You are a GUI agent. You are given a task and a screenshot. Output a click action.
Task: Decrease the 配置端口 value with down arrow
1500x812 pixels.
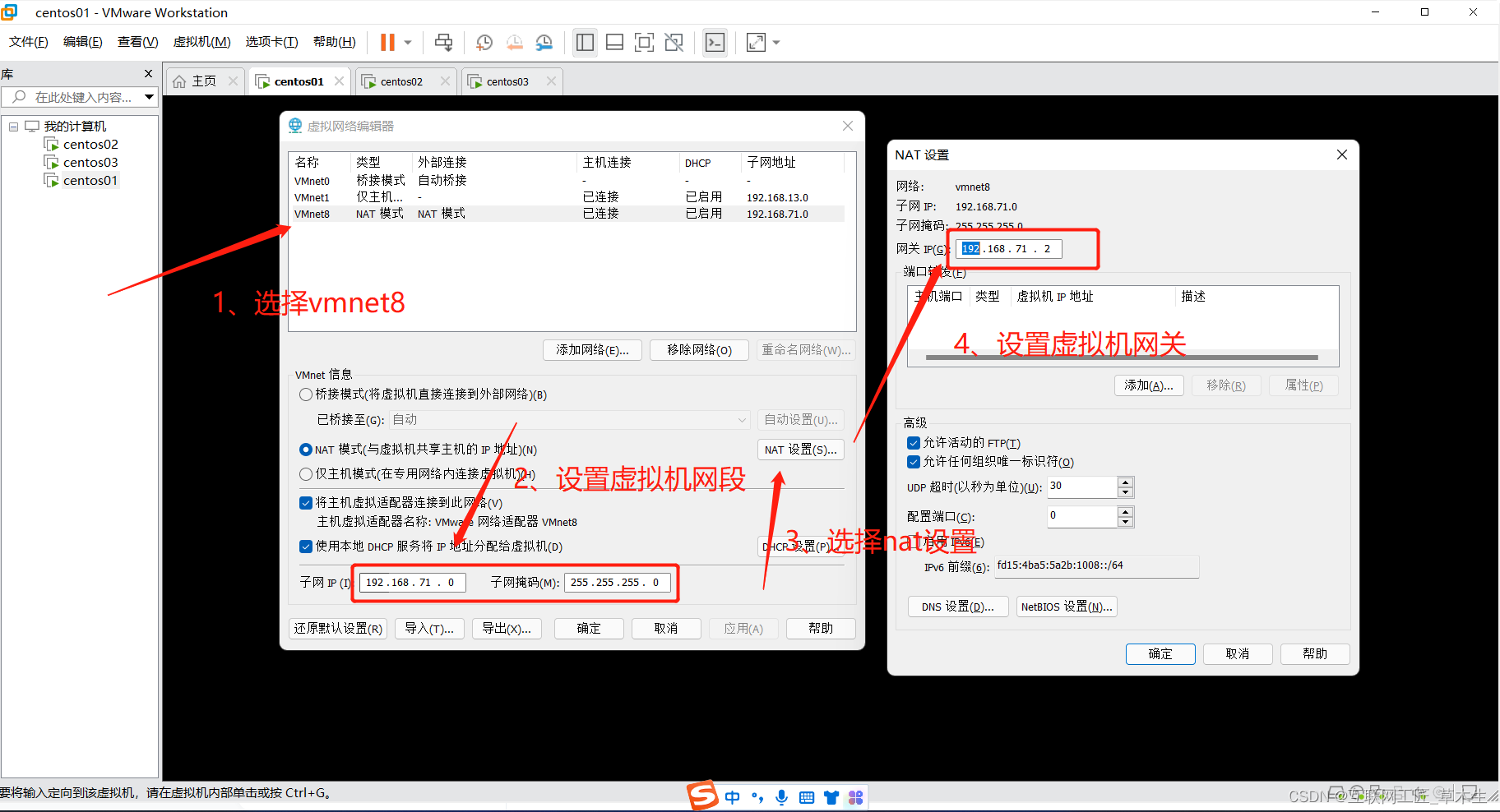[x=1126, y=522]
